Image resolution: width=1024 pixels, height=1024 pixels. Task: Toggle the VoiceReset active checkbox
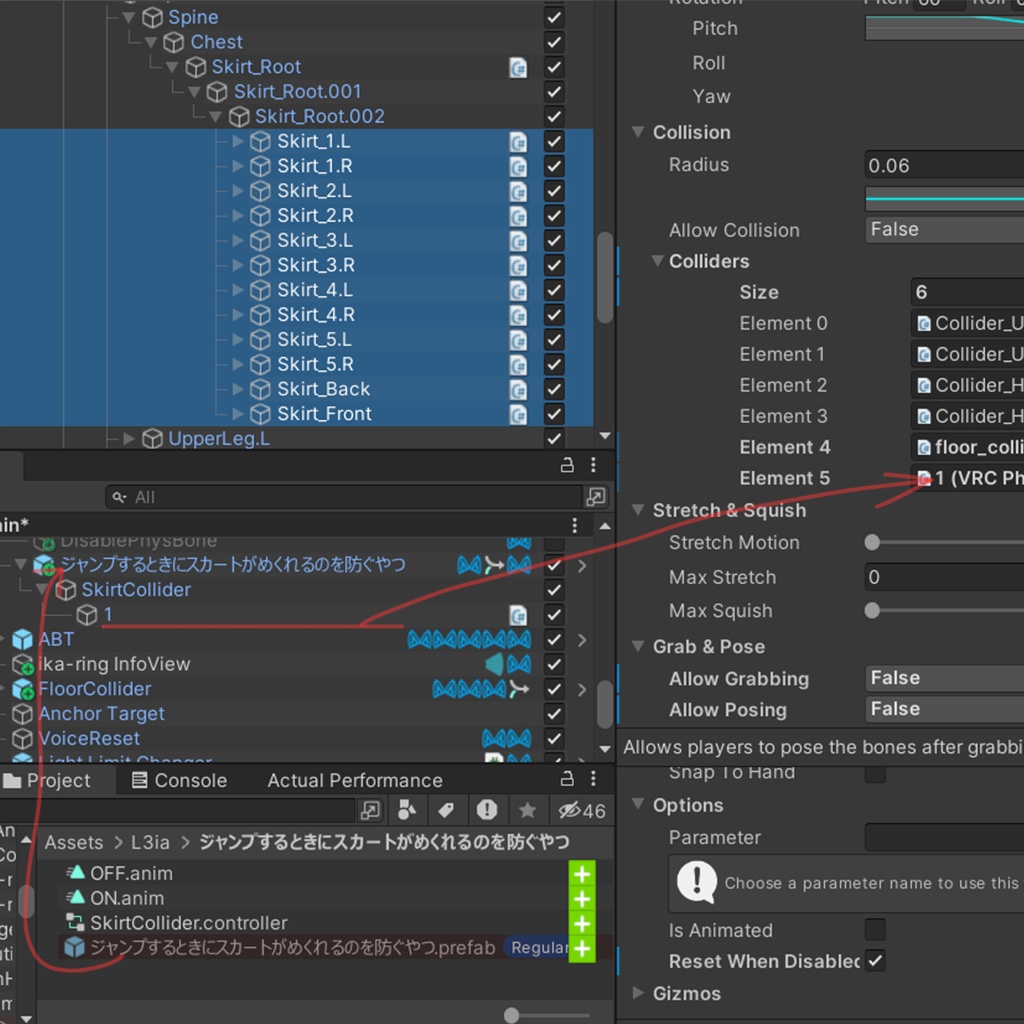tap(554, 739)
